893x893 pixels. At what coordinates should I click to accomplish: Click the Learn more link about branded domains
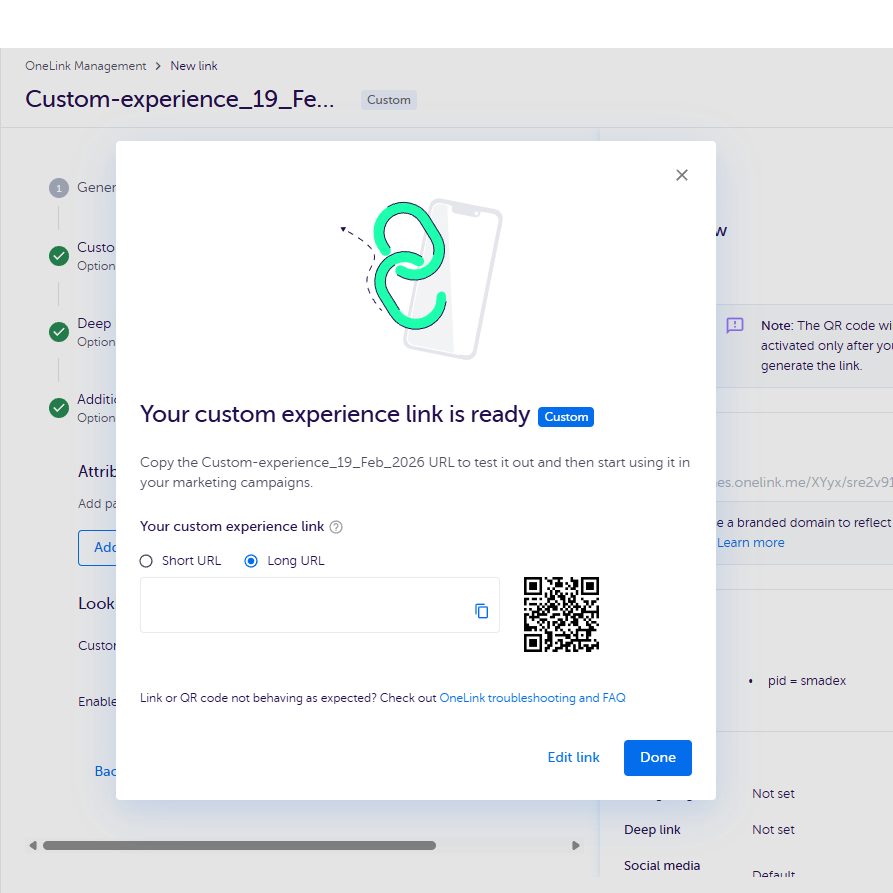click(x=750, y=542)
